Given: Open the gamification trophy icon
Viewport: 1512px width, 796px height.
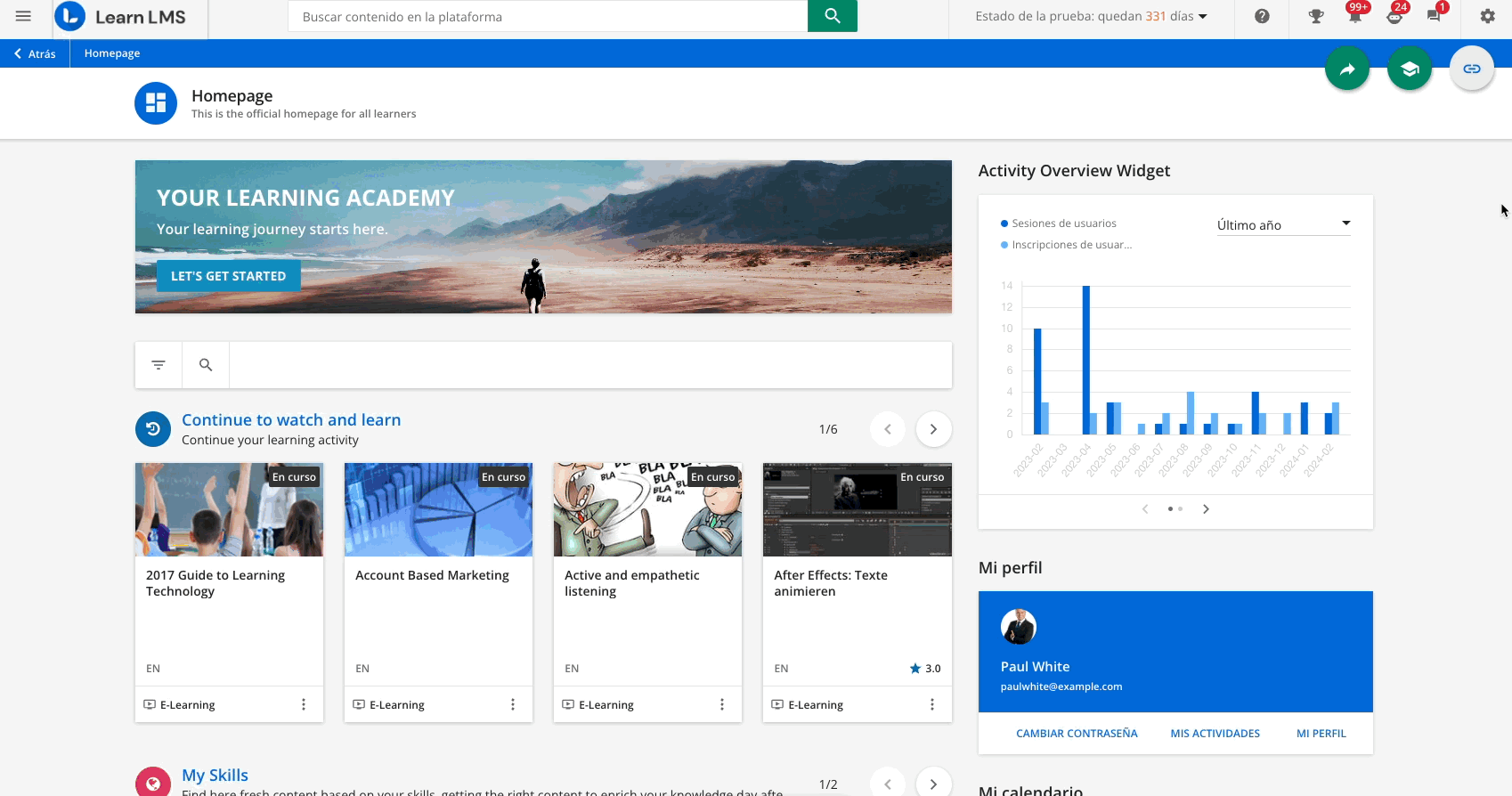Looking at the screenshot, I should tap(1315, 16).
